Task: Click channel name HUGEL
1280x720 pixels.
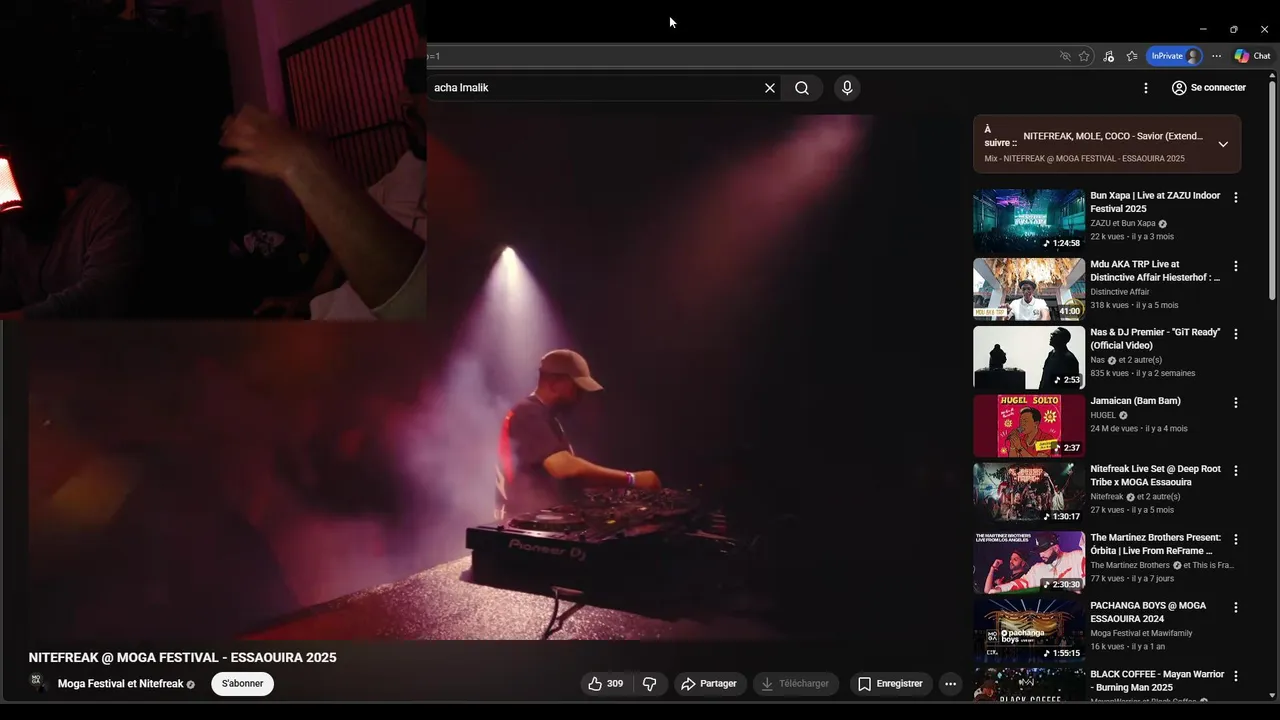Action: (1103, 415)
